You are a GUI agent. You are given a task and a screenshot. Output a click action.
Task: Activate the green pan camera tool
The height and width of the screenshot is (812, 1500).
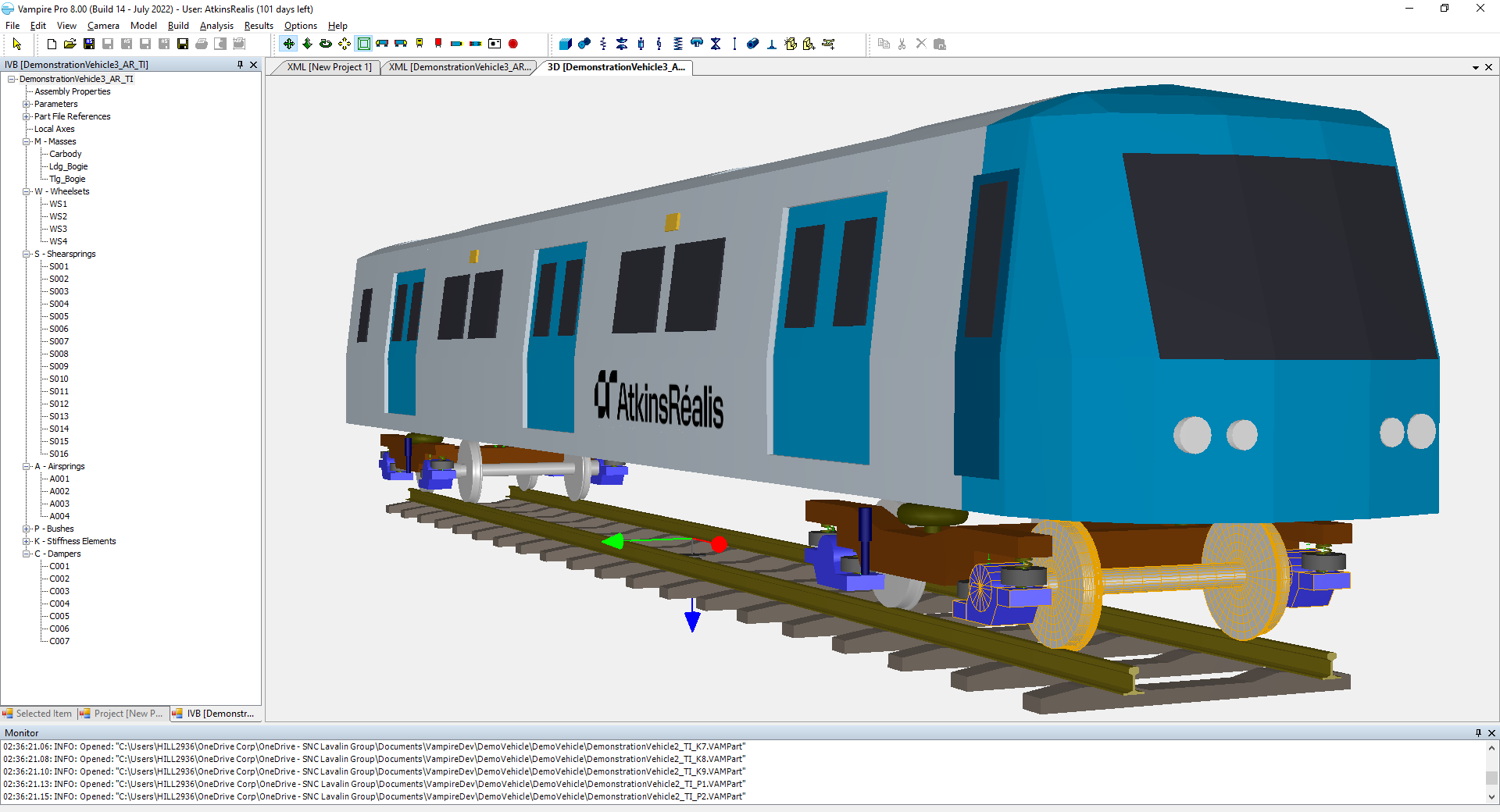[x=289, y=44]
